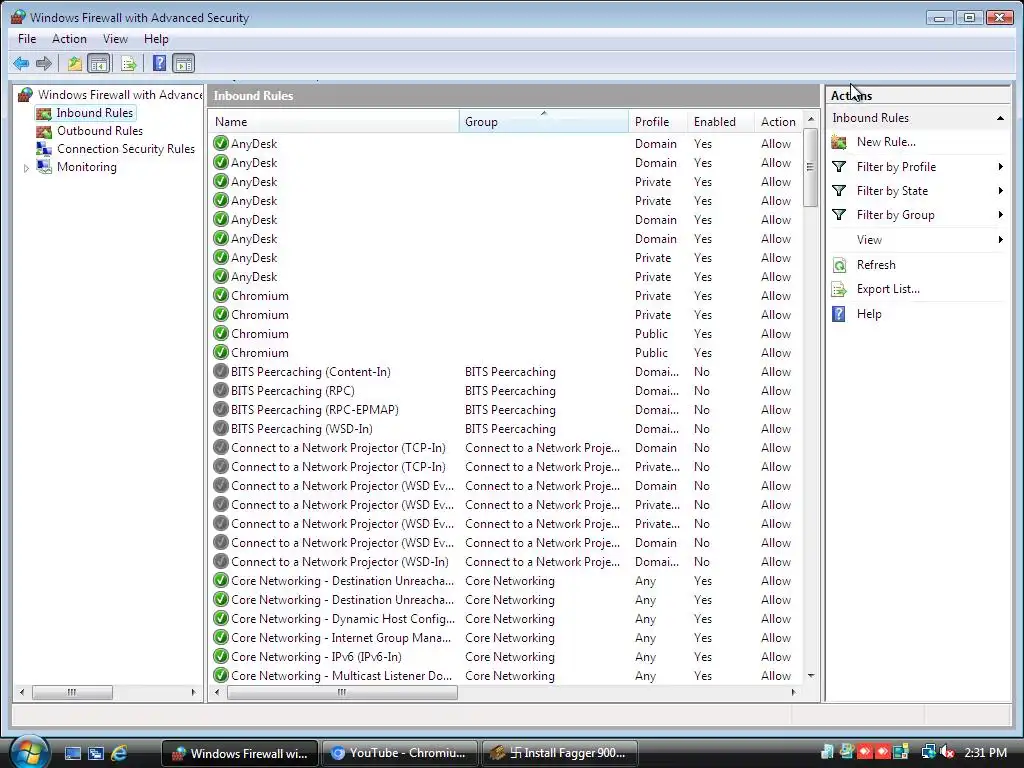Open the Filter by State submenu arrow
The width and height of the screenshot is (1024, 768).
coord(1000,191)
